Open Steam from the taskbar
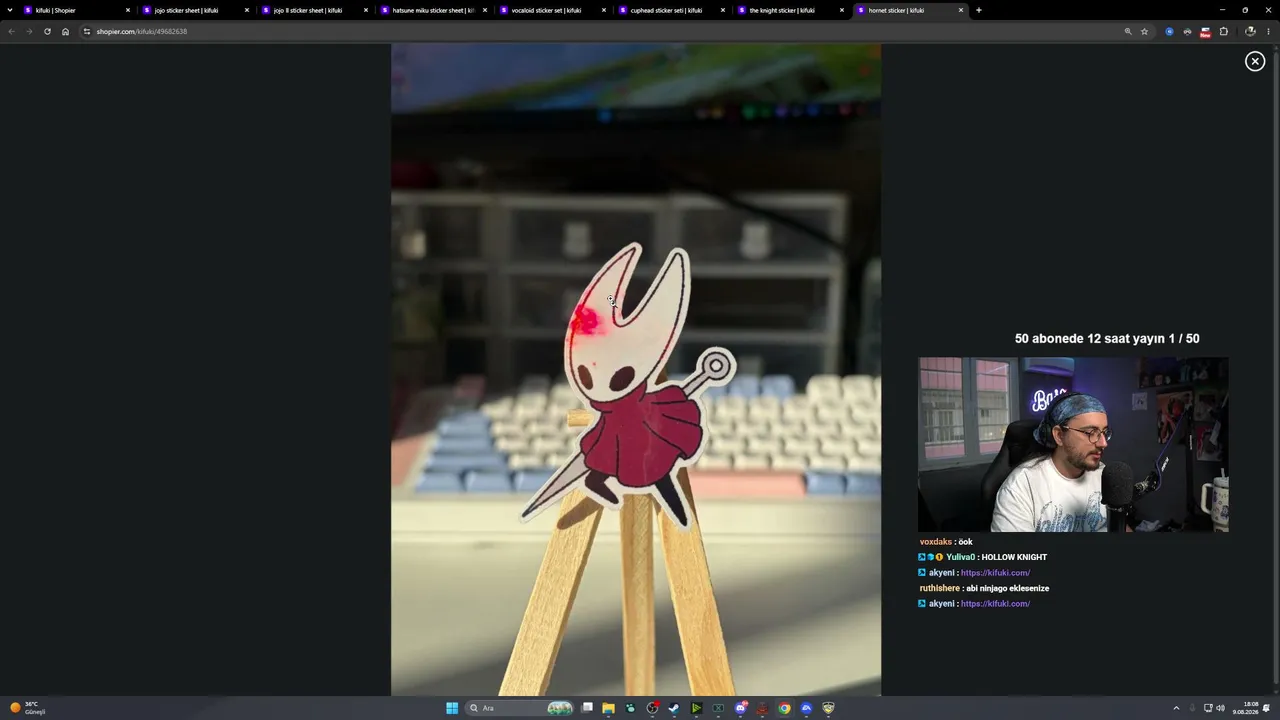This screenshot has width=1280, height=720. (x=674, y=708)
